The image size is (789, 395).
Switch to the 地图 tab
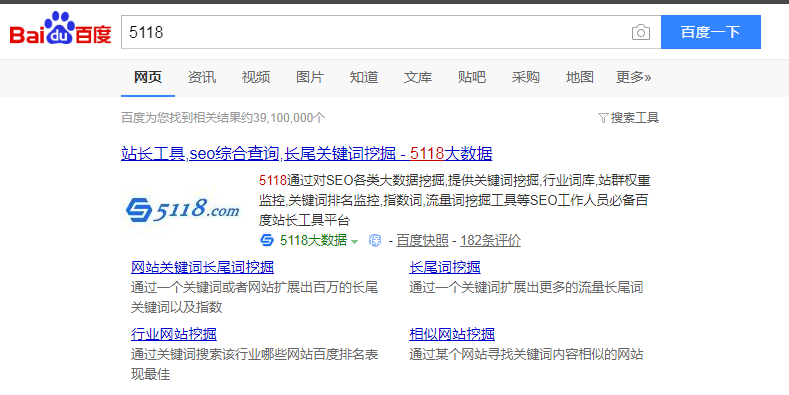pyautogui.click(x=580, y=77)
